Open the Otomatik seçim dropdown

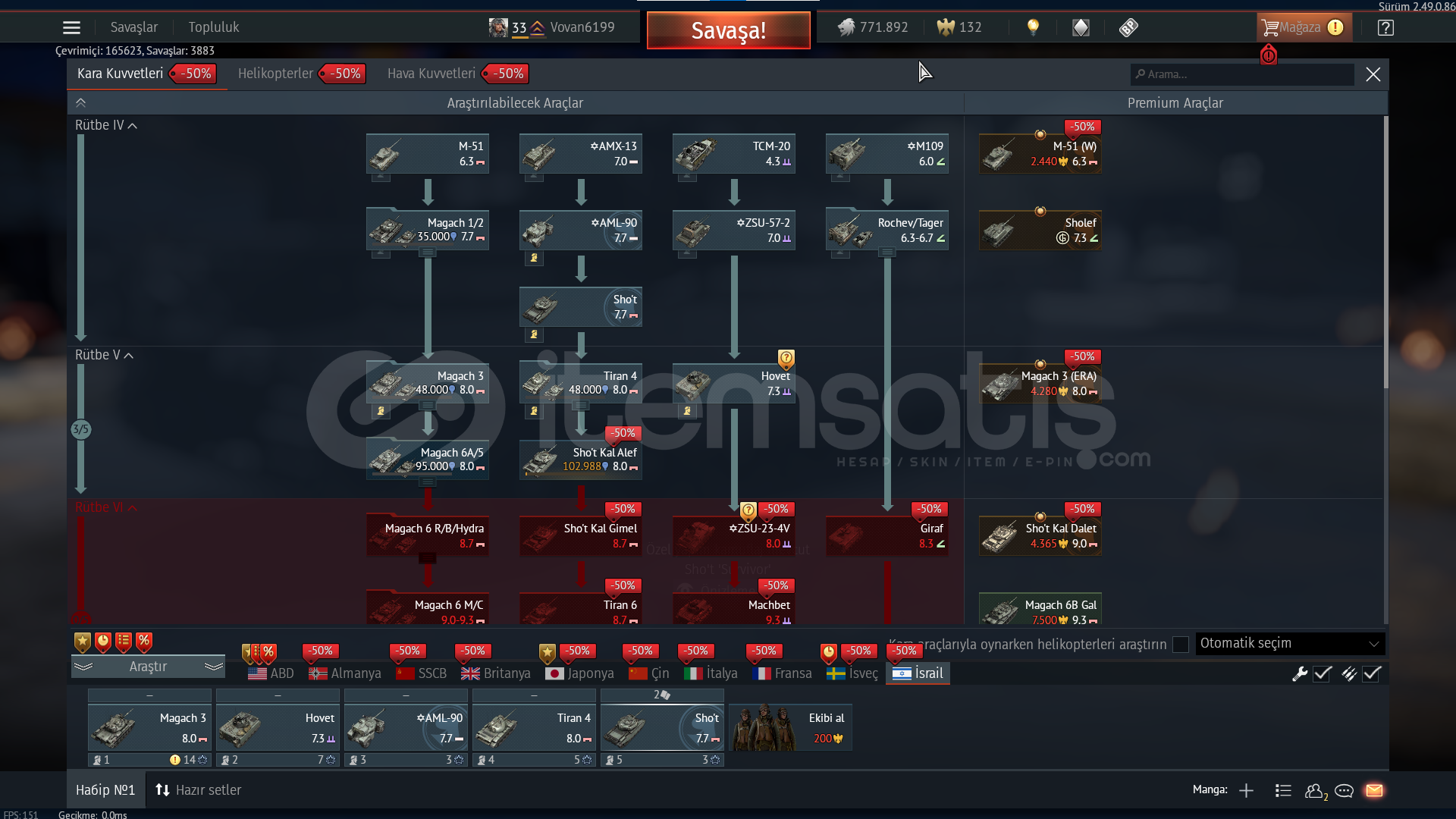point(1289,644)
